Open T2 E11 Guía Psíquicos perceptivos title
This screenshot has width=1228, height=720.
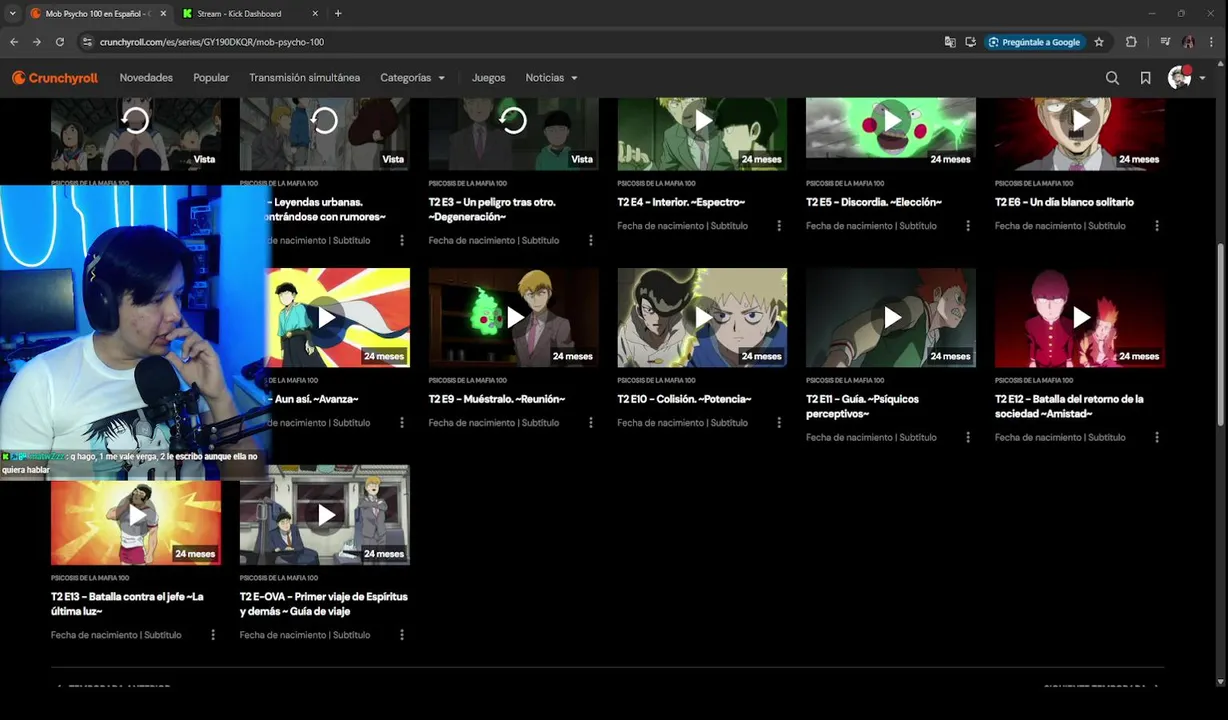click(x=862, y=406)
